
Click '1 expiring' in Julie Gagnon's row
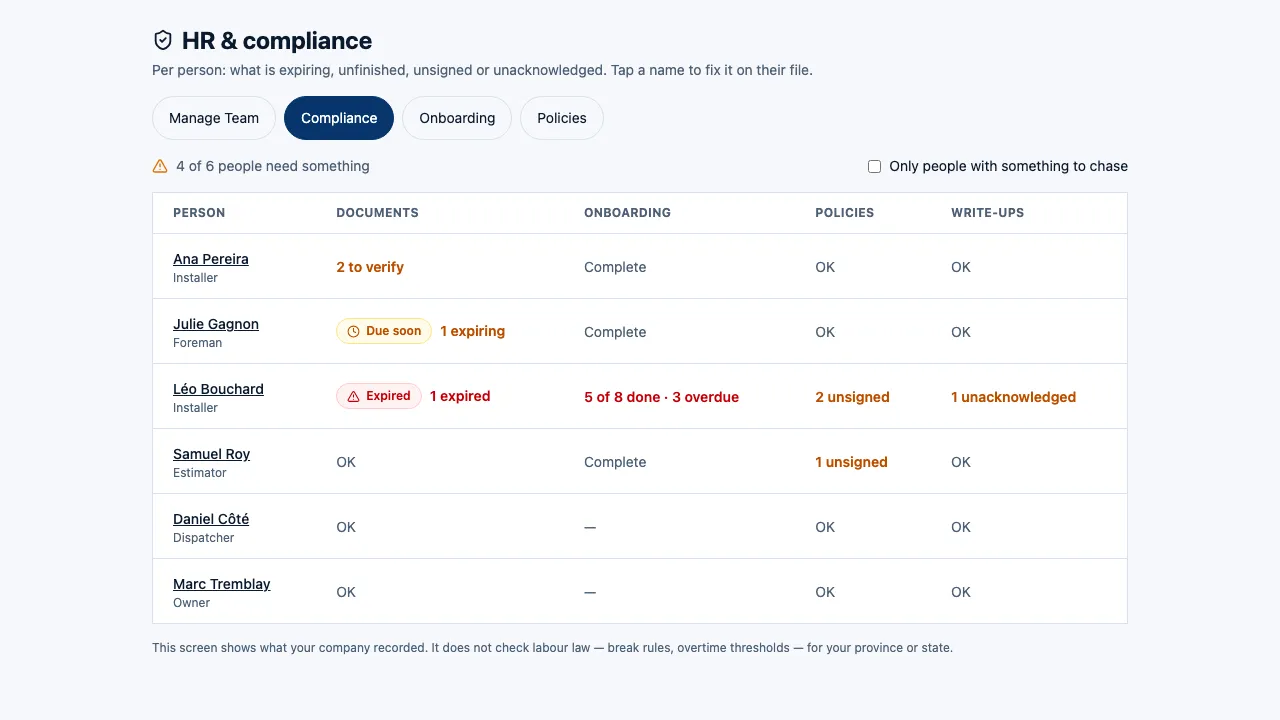pyautogui.click(x=473, y=331)
